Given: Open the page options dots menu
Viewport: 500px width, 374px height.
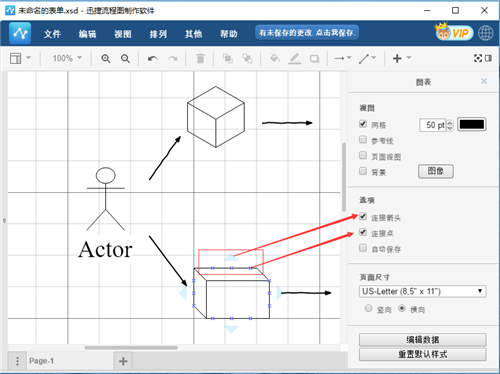Looking at the screenshot, I should click(17, 361).
